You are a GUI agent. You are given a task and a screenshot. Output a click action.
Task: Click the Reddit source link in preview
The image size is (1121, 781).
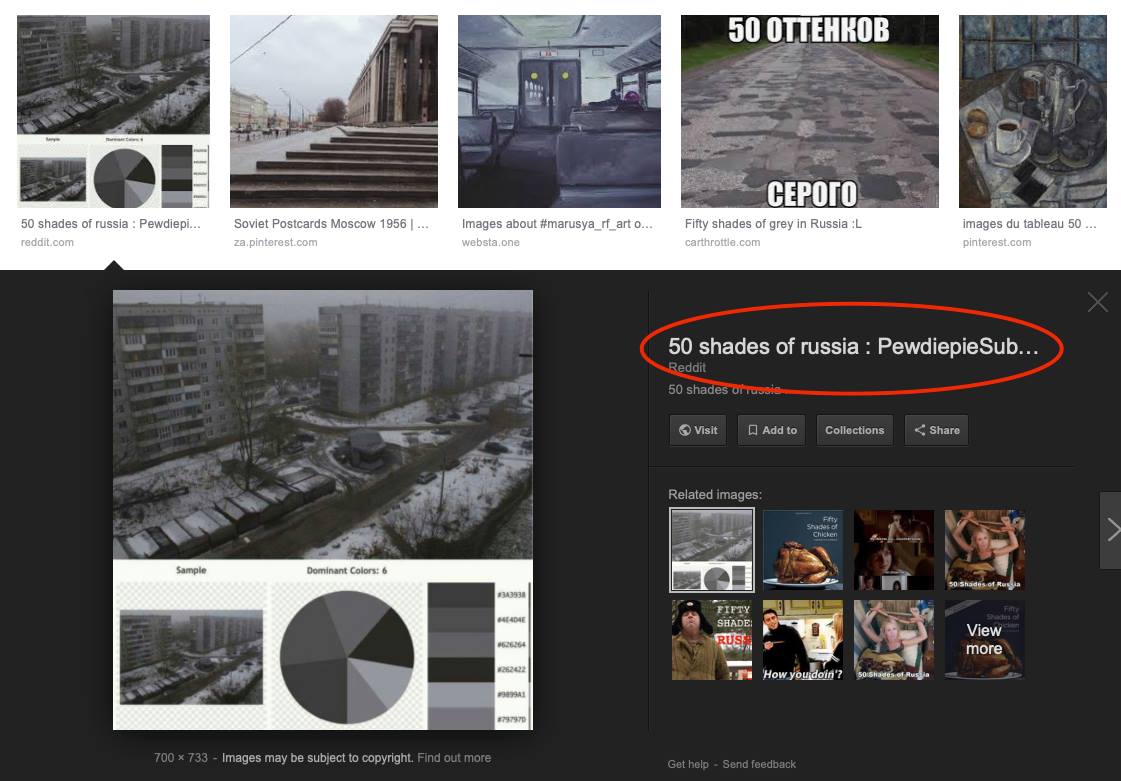(687, 368)
